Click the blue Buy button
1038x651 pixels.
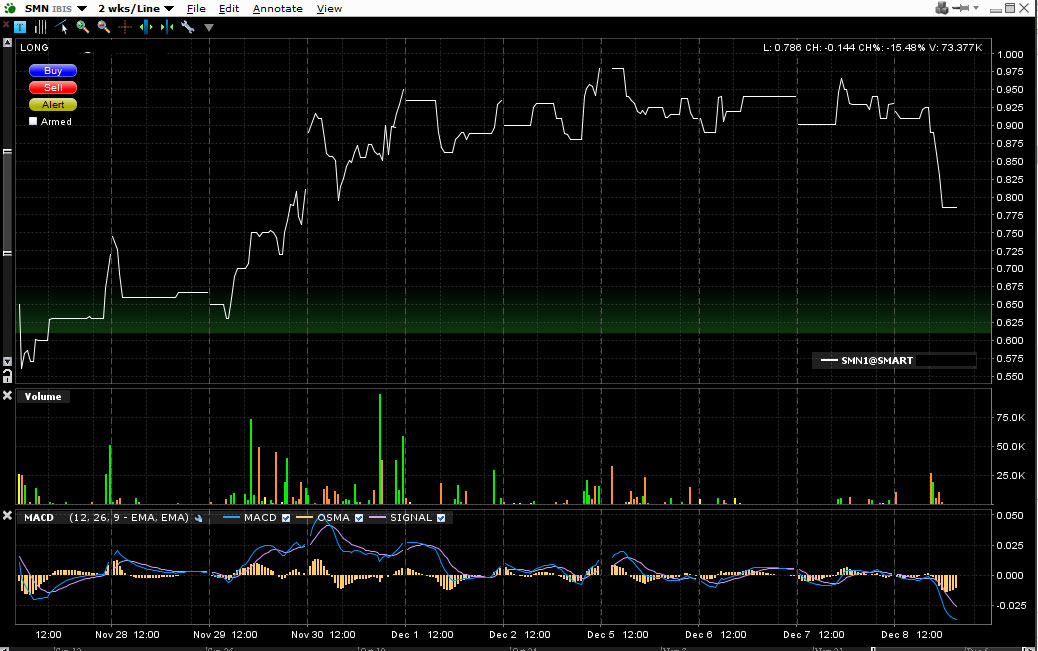53,71
